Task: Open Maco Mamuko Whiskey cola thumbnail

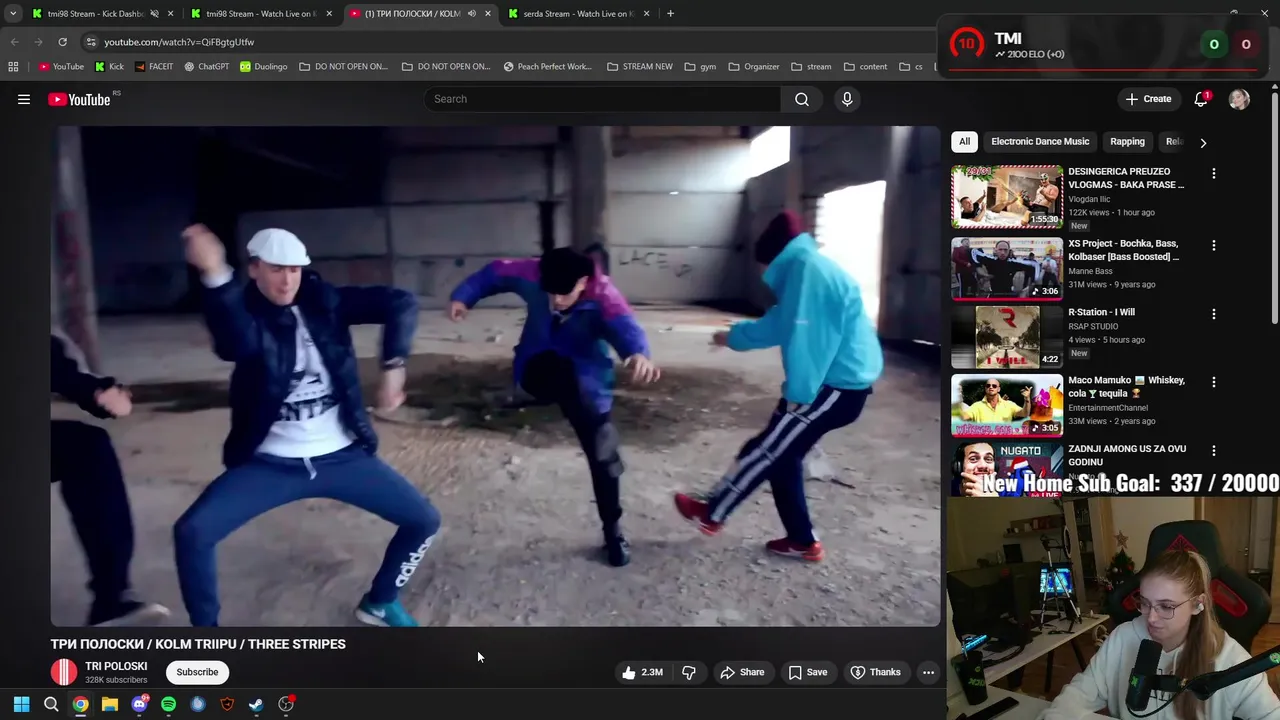Action: point(1007,405)
